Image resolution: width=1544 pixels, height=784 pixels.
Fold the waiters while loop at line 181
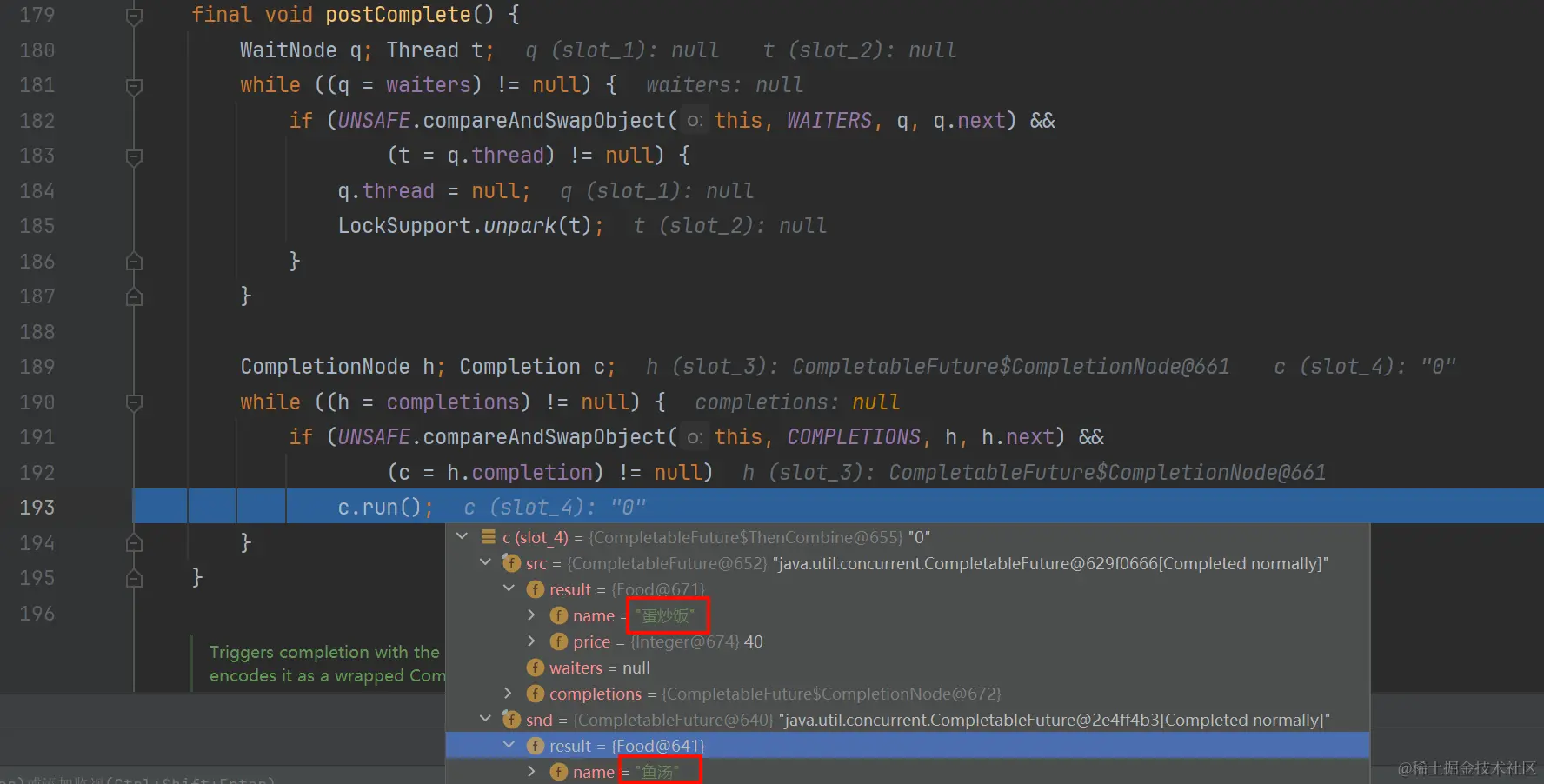click(134, 86)
